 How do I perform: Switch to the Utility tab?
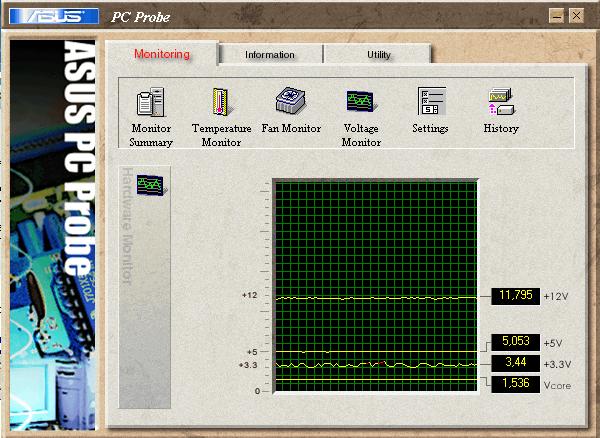click(378, 55)
